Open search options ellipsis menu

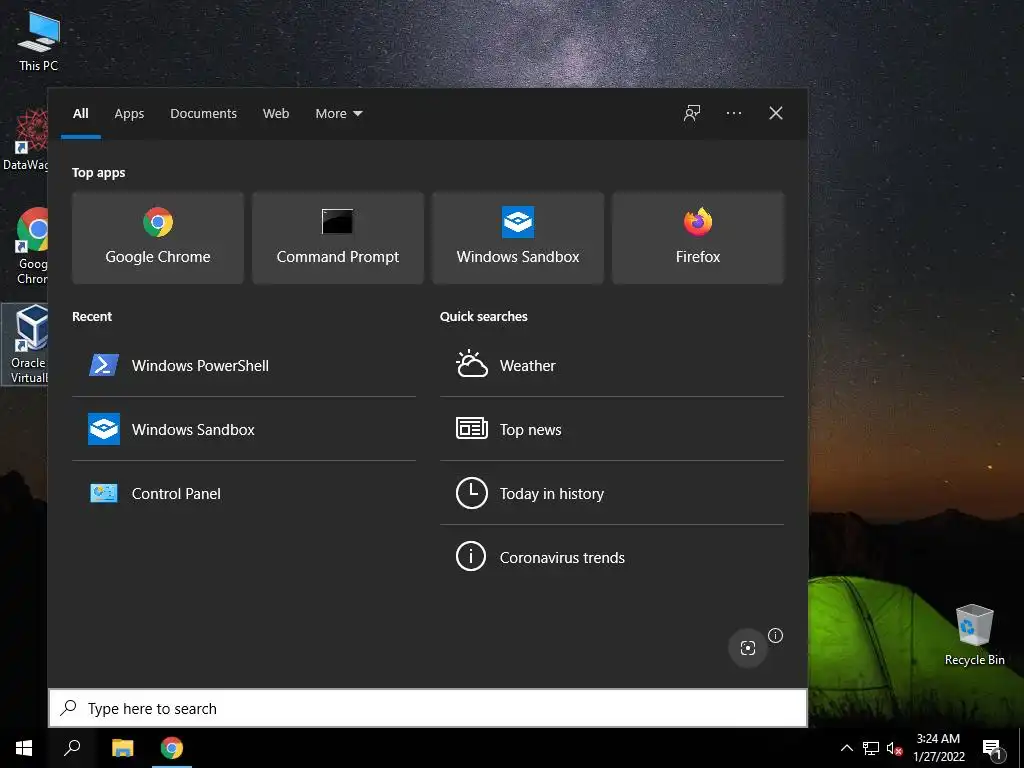coord(733,113)
